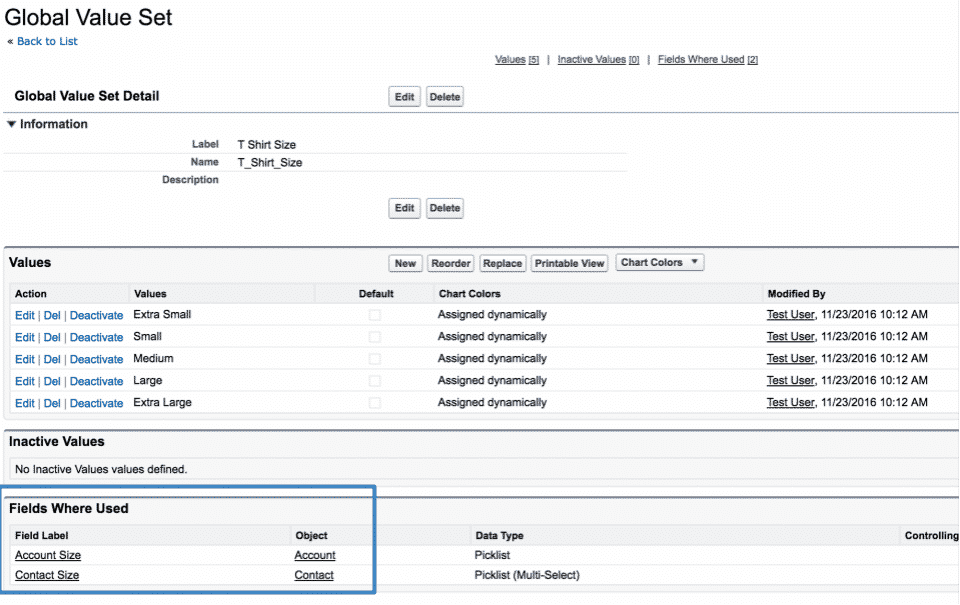Viewport: 960px width, 605px height.
Task: Toggle Default checkbox for Extra Large
Action: coord(375,403)
